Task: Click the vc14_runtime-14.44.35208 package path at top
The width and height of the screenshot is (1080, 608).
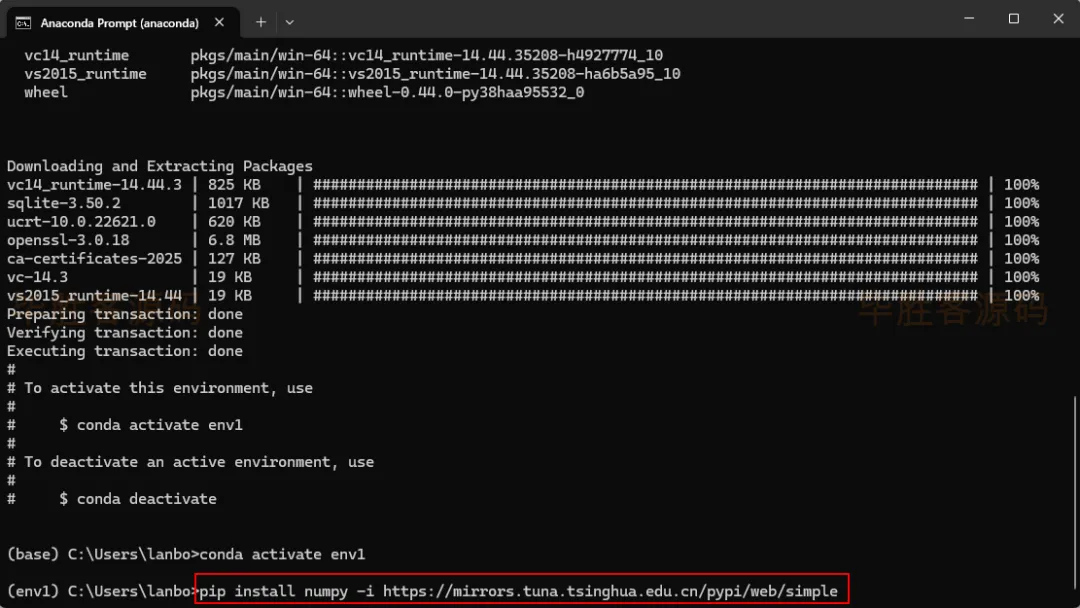Action: 426,55
